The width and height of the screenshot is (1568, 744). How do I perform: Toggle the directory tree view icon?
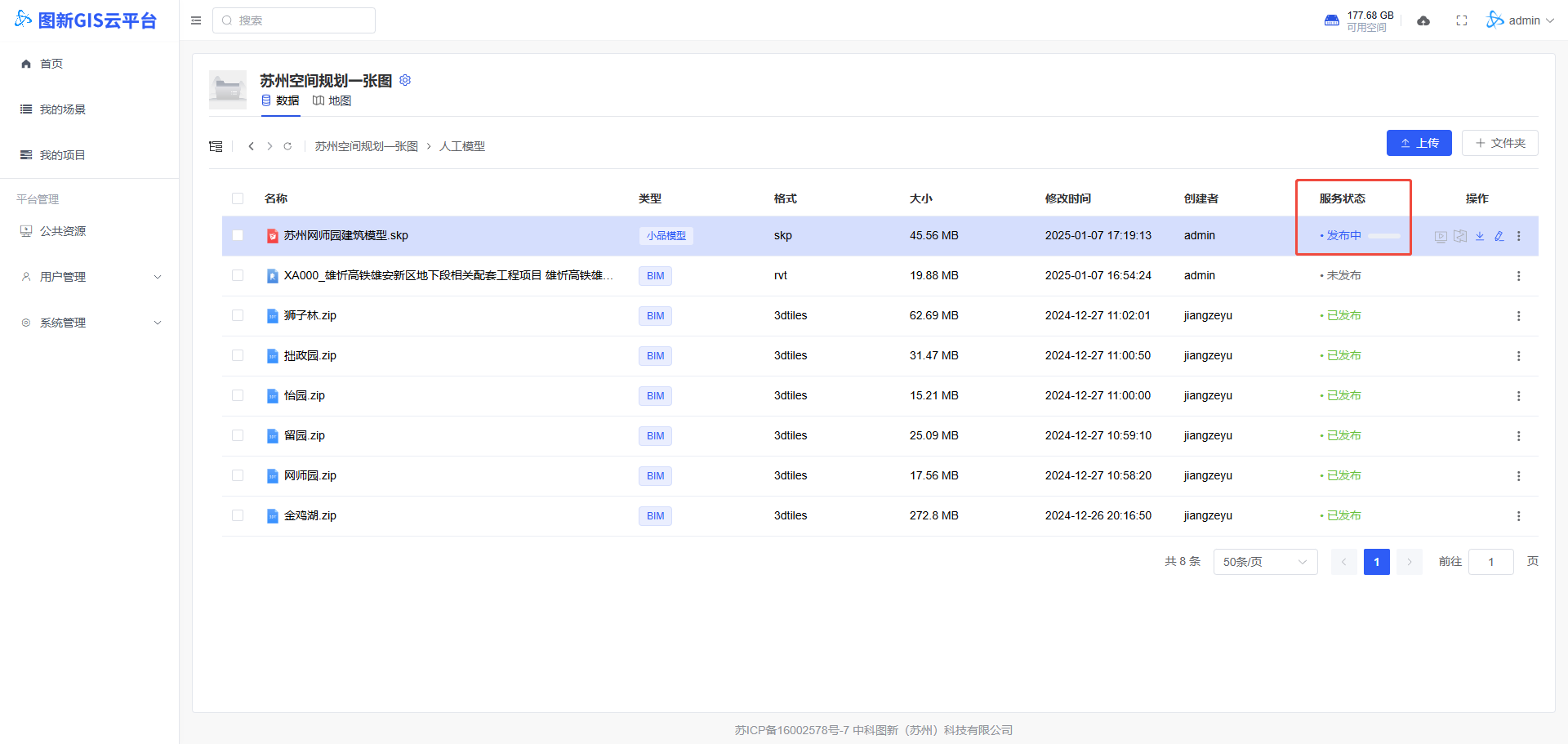coord(216,146)
